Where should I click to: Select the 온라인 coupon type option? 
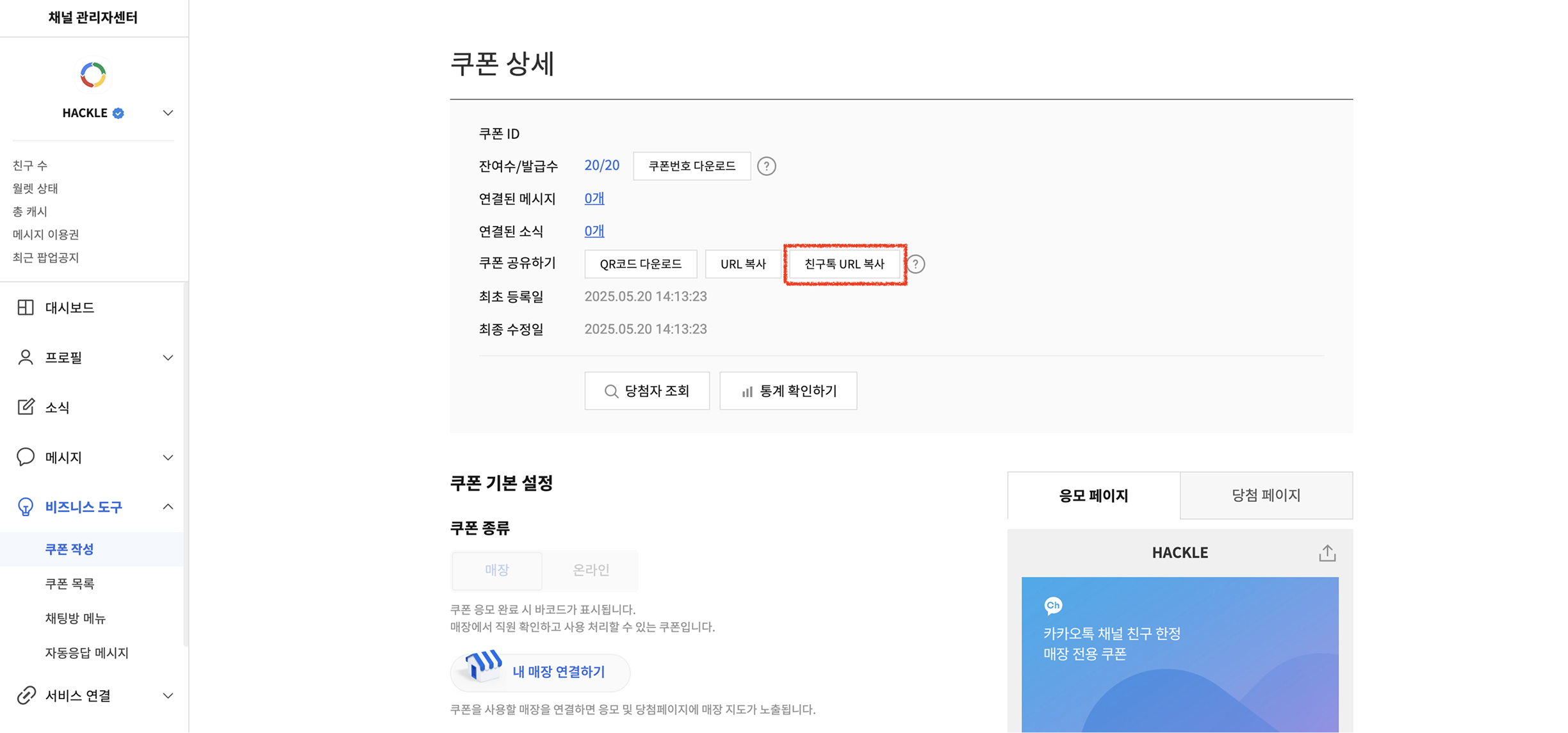pos(591,570)
